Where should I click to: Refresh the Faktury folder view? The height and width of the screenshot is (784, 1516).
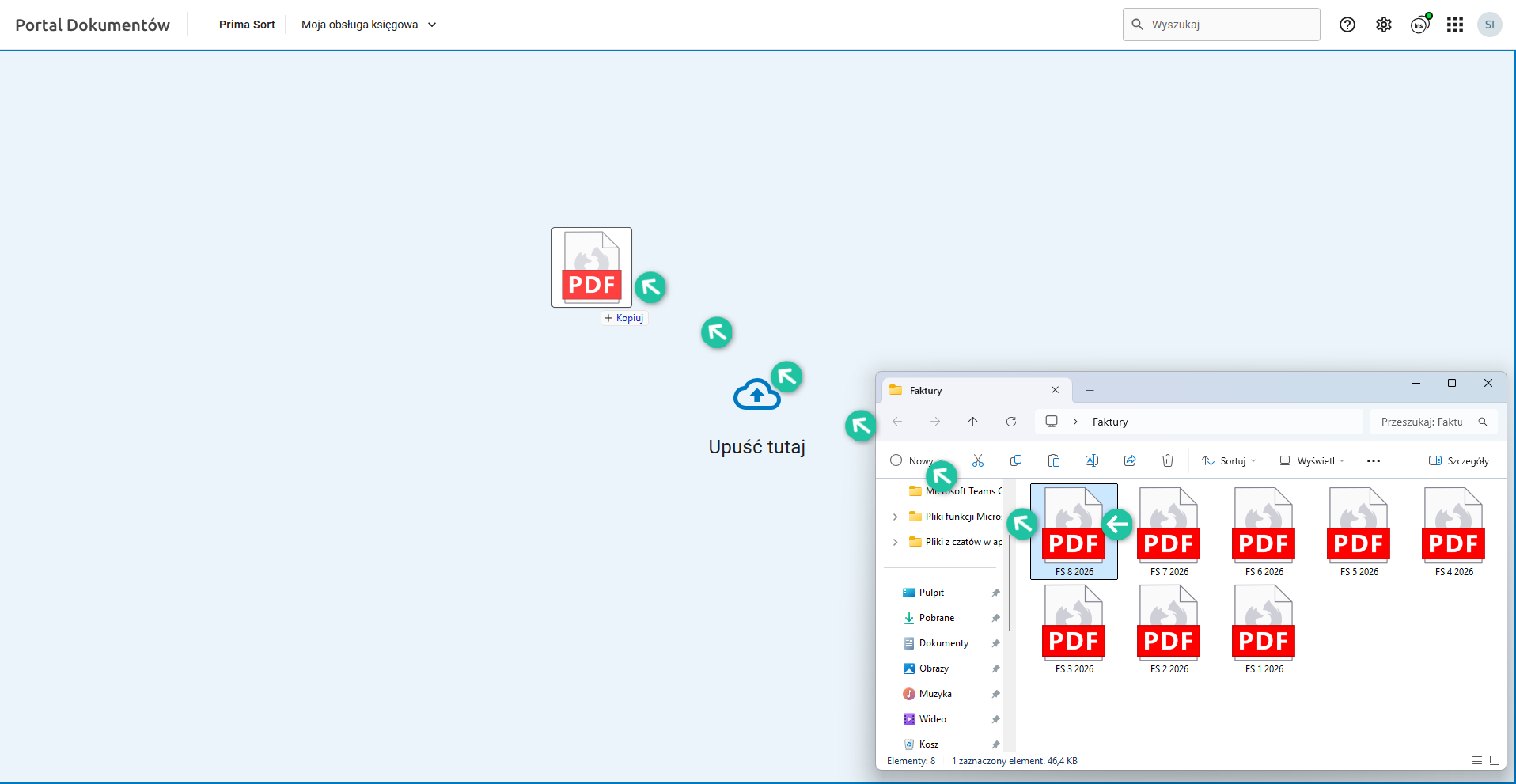1010,422
